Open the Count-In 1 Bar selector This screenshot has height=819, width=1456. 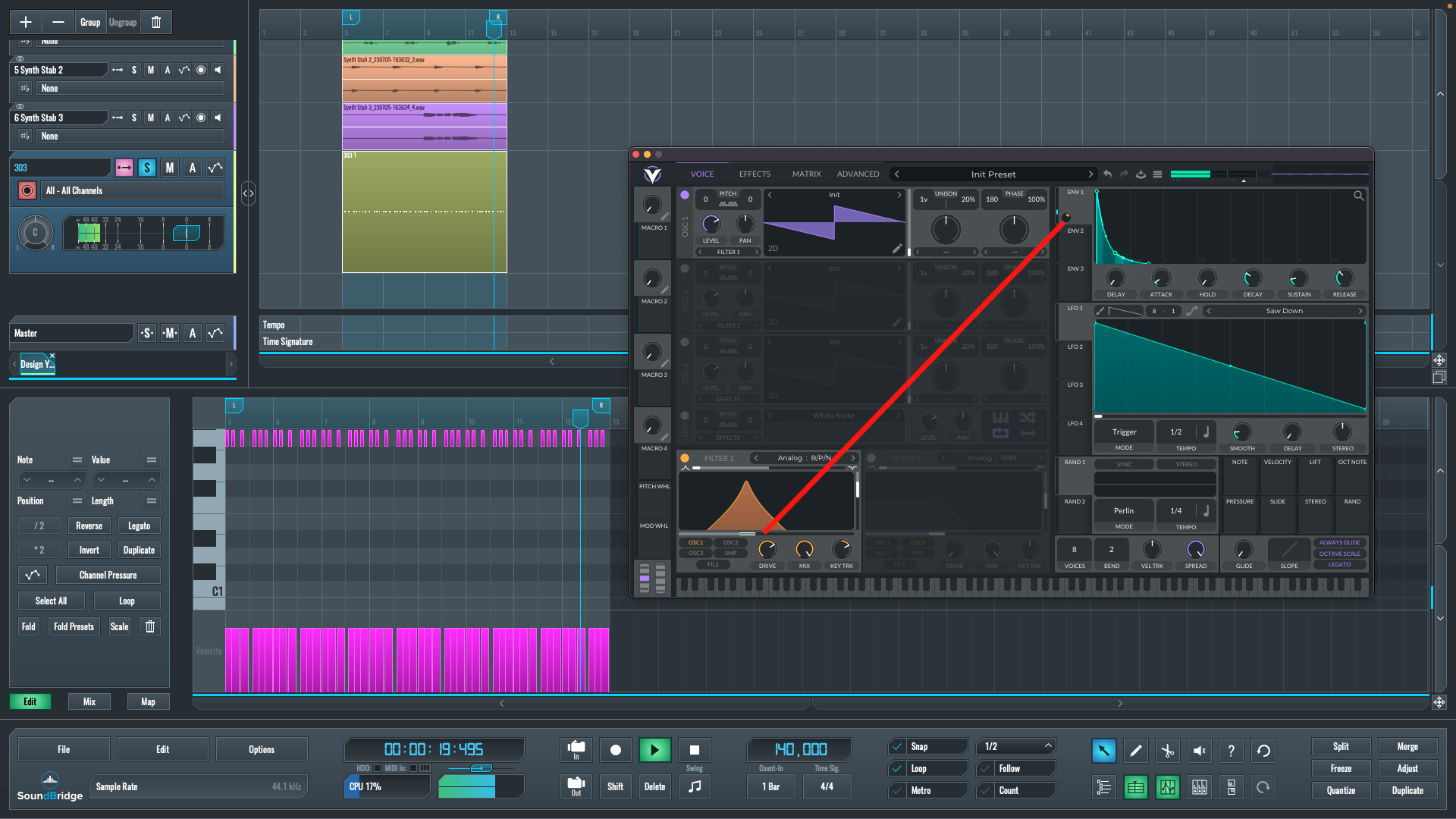pyautogui.click(x=771, y=786)
